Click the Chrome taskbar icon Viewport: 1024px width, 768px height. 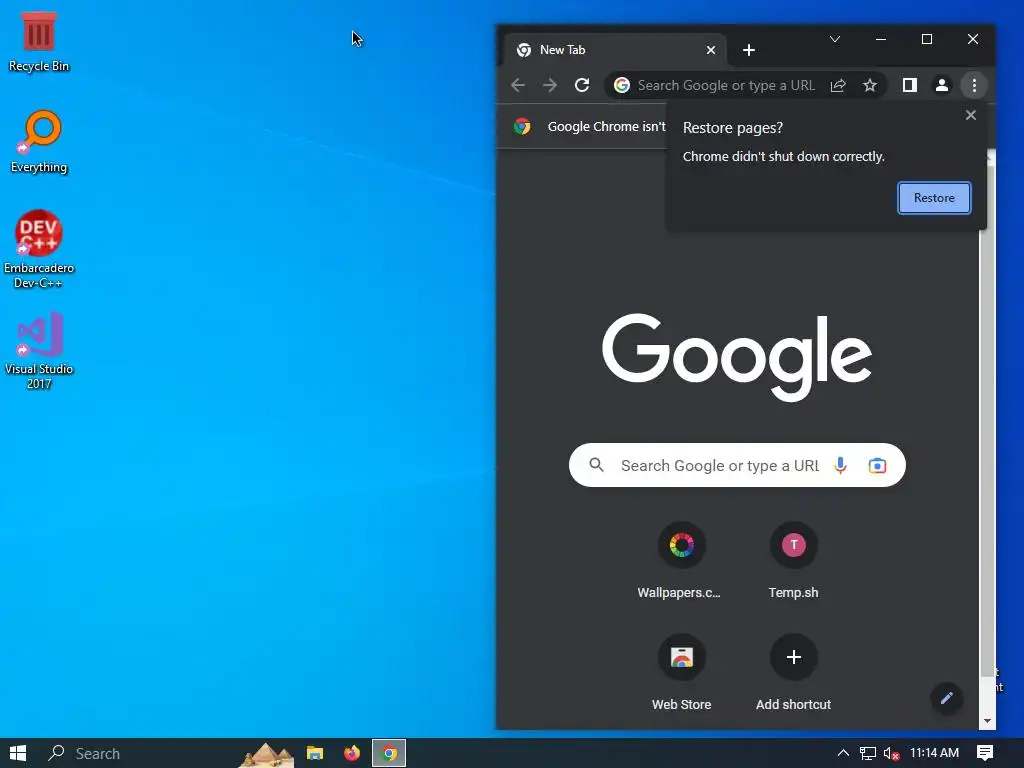click(x=389, y=753)
